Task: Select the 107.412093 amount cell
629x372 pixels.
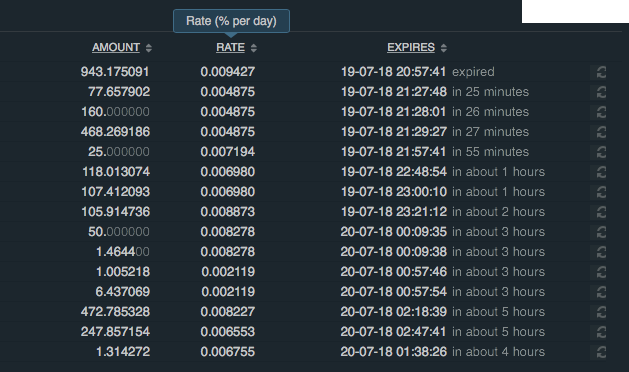Action: point(116,192)
